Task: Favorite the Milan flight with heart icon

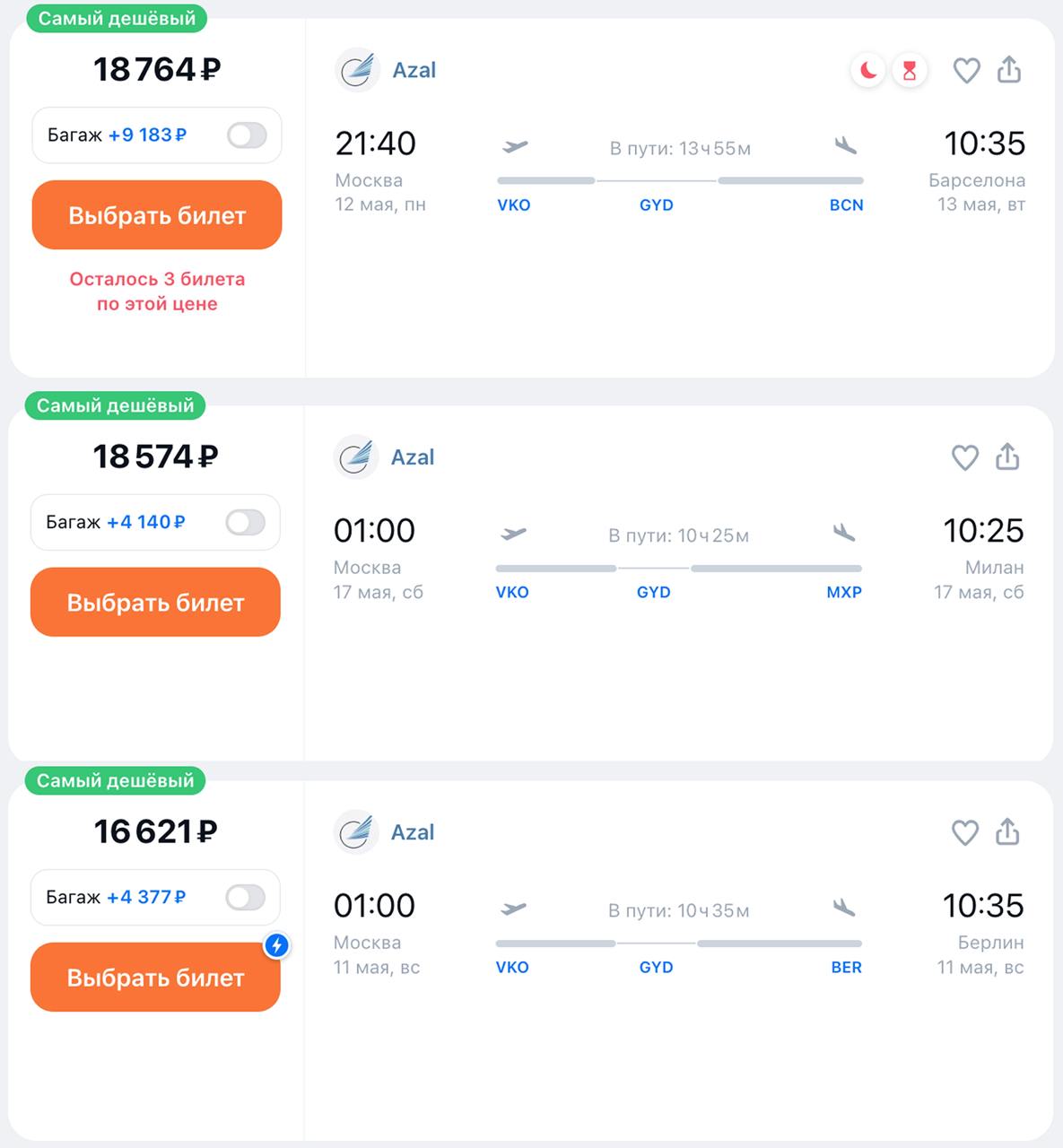Action: click(964, 457)
